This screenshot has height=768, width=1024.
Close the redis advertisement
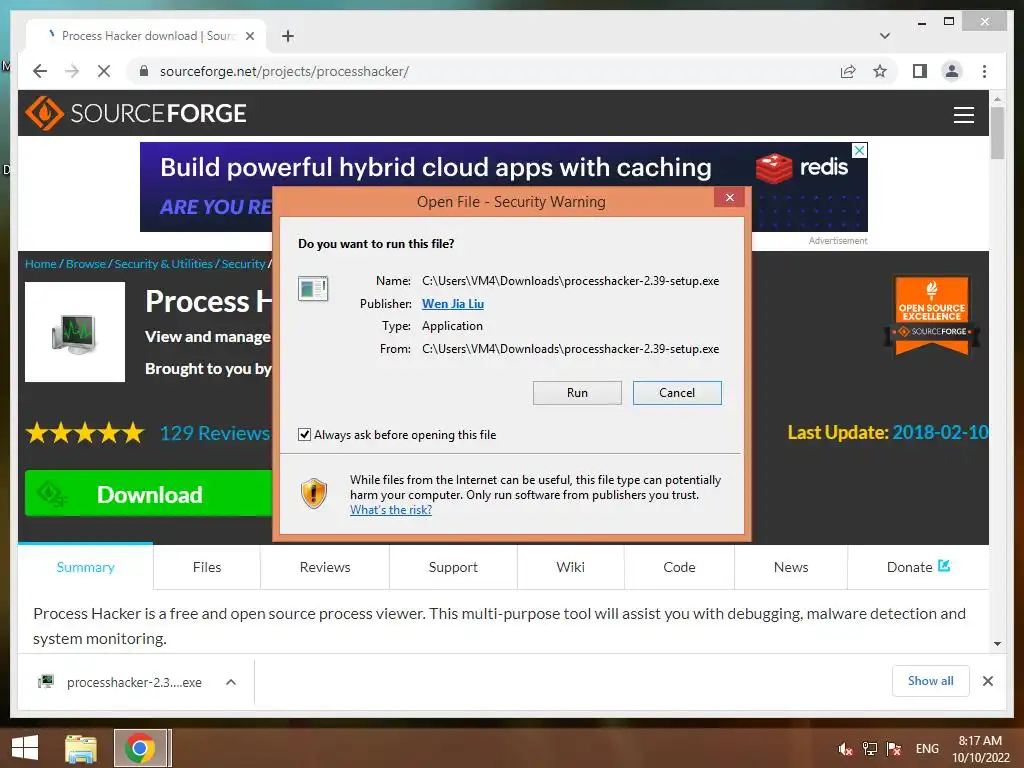pos(860,150)
